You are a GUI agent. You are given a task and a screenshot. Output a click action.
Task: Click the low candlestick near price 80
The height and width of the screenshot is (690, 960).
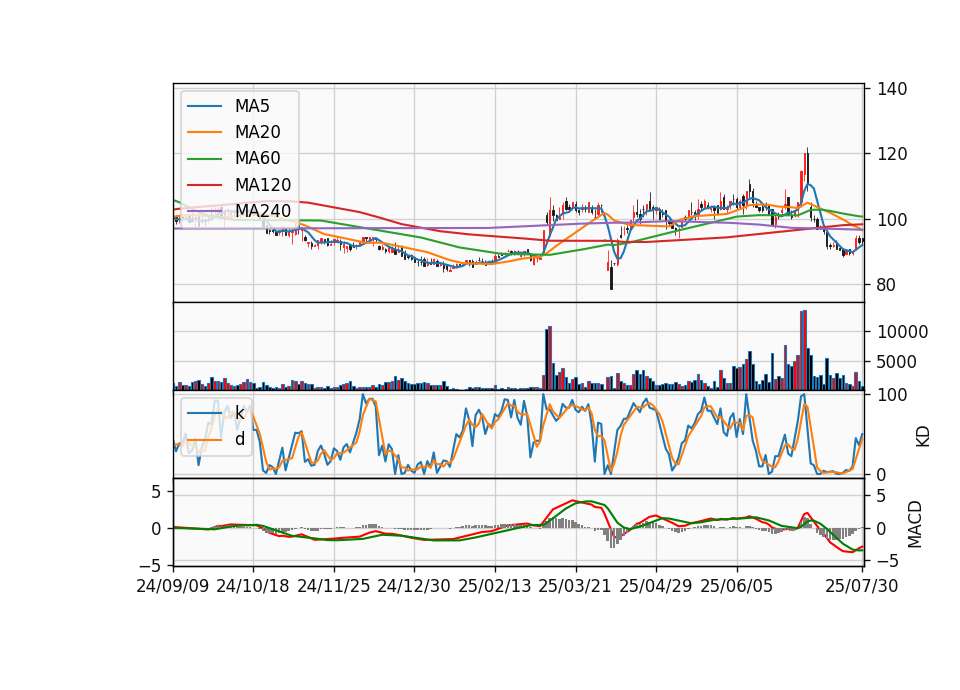coord(611,276)
